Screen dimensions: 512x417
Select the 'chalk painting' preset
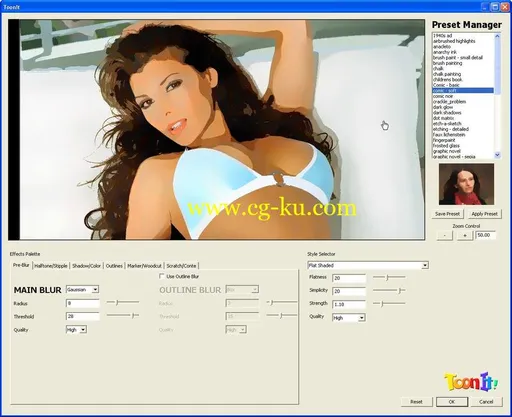447,74
